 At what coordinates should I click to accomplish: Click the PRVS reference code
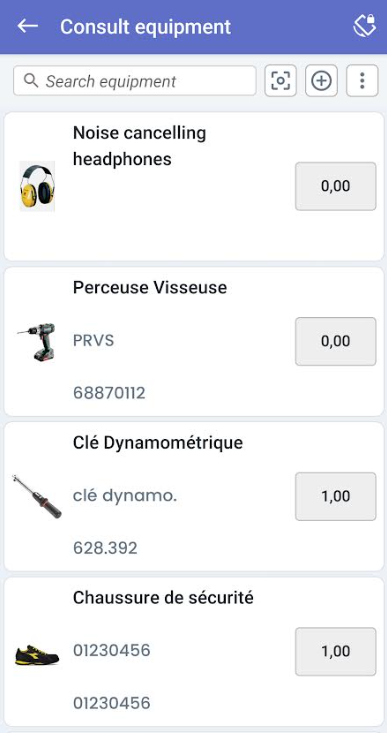(x=93, y=341)
